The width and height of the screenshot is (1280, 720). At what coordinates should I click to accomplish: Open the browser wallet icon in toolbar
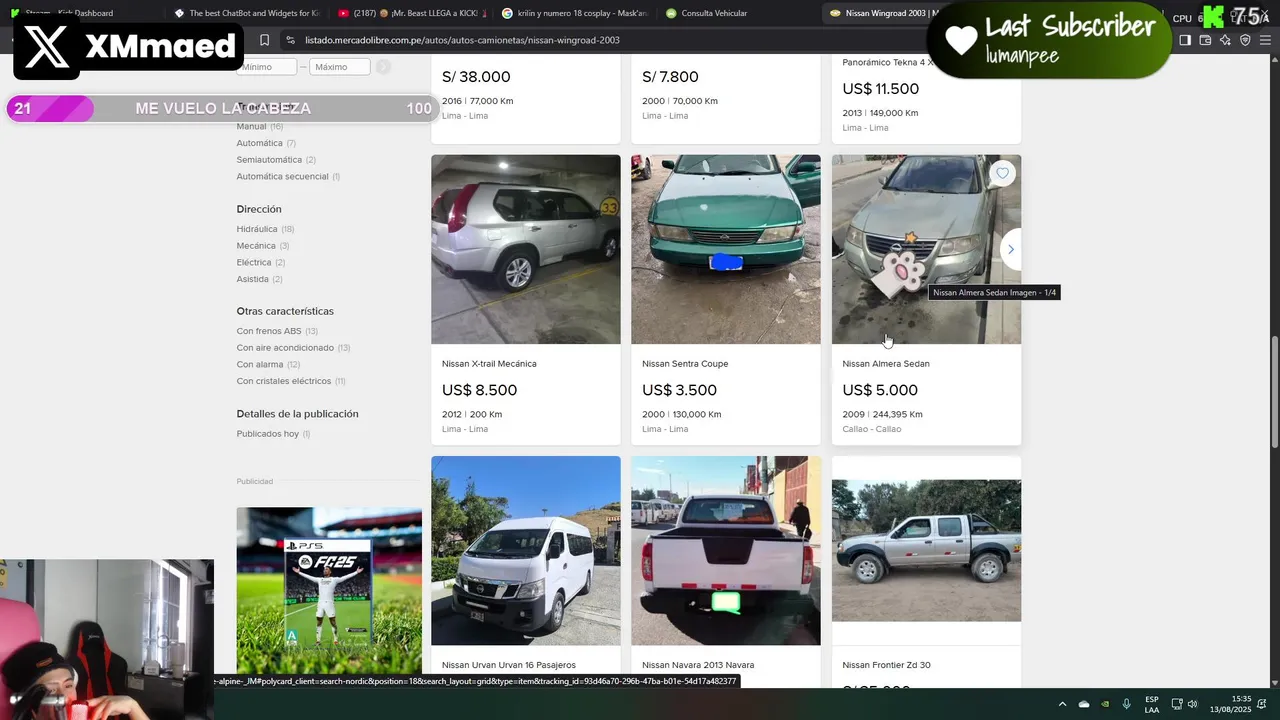point(1205,40)
